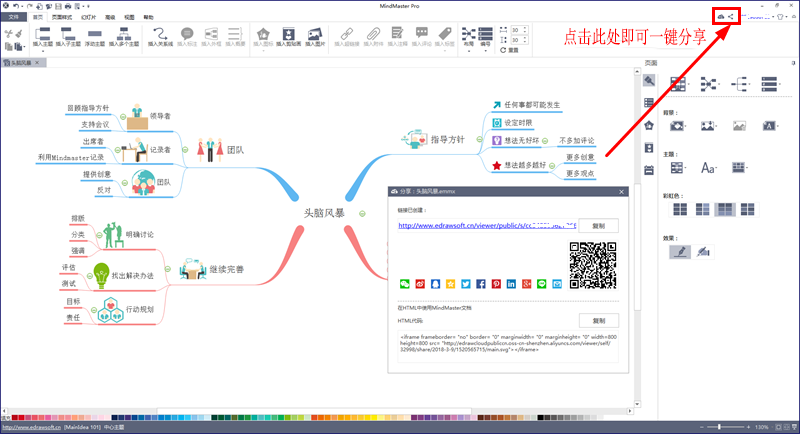Viewport: 800px width, 434px height.
Task: Share via Twitter icon in share dialog
Action: 466,284
